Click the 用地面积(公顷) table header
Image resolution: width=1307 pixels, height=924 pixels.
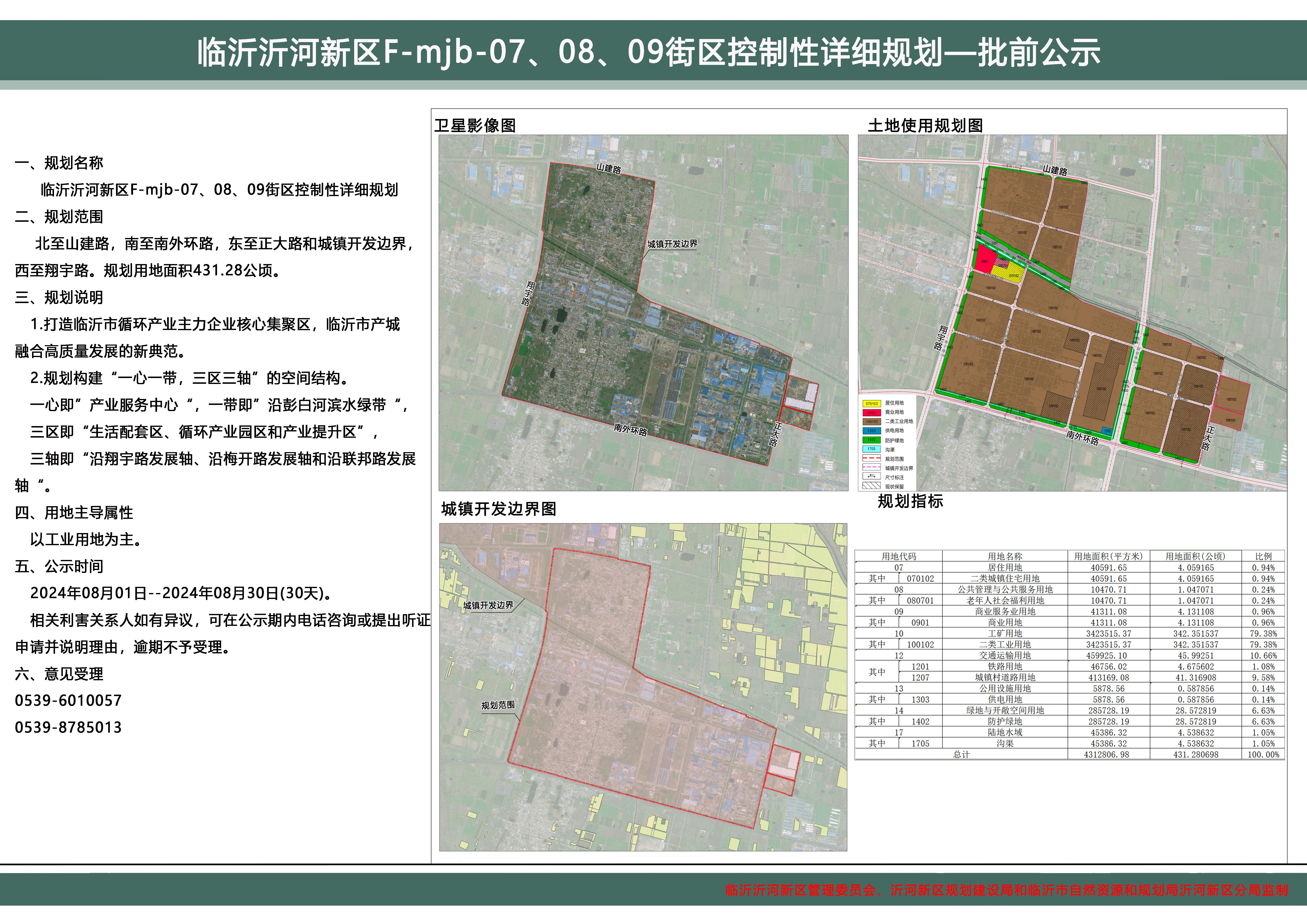[1196, 556]
